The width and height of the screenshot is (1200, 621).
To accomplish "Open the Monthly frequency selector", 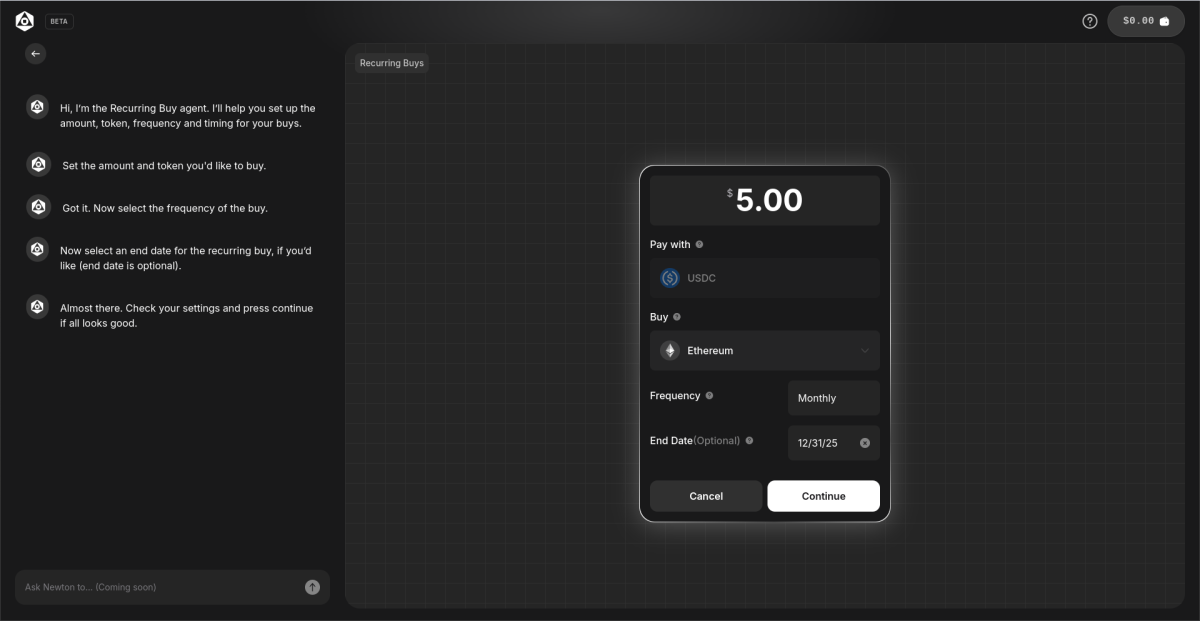I will tap(833, 397).
